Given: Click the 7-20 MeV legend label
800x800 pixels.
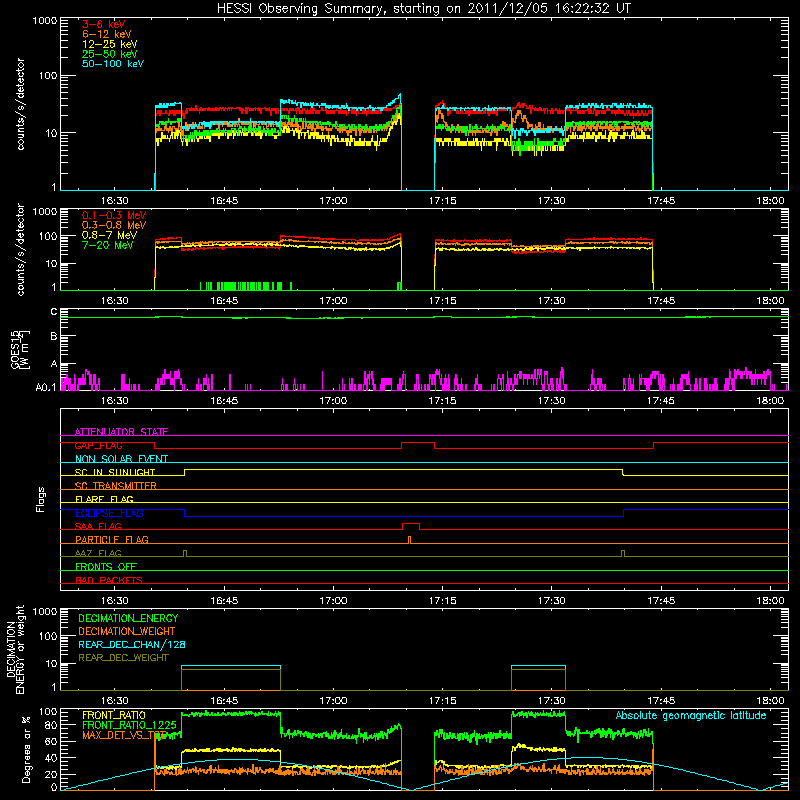Looking at the screenshot, I should tap(108, 245).
